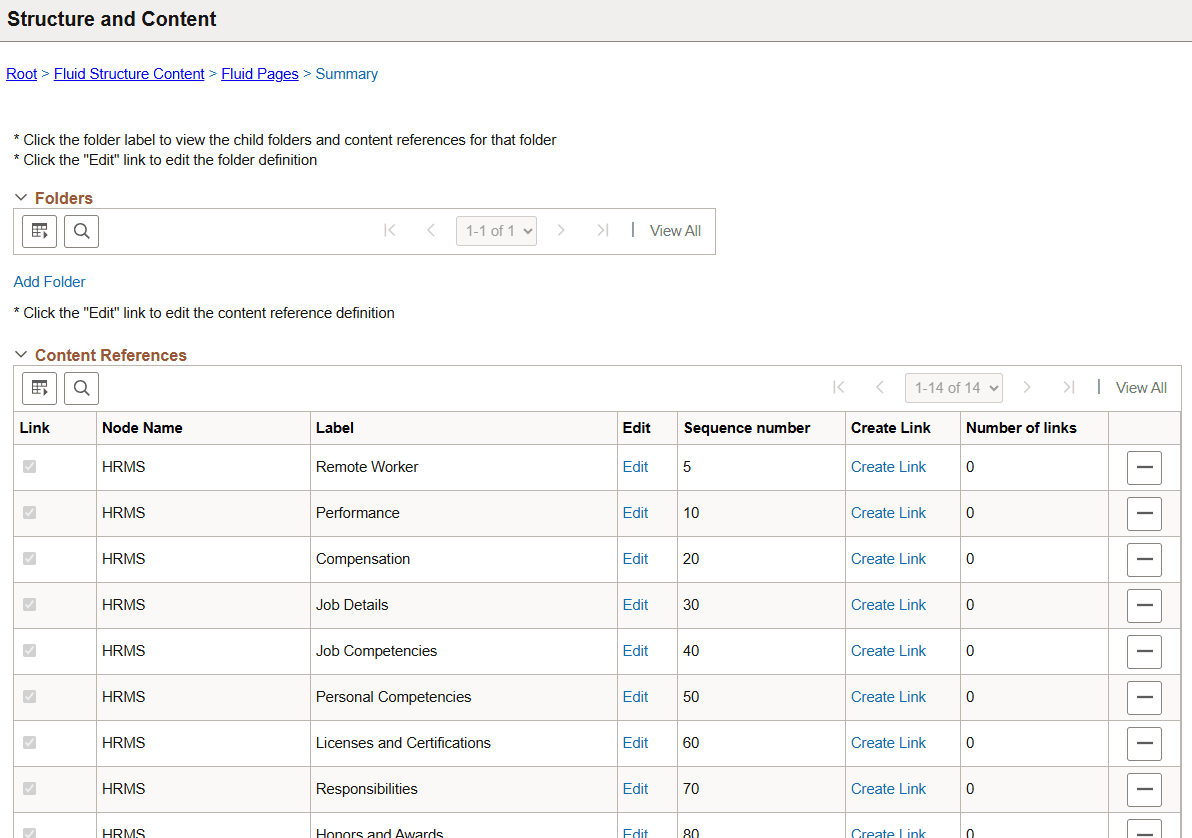
Task: Open the Fluid Pages breadcrumb
Action: tap(259, 73)
